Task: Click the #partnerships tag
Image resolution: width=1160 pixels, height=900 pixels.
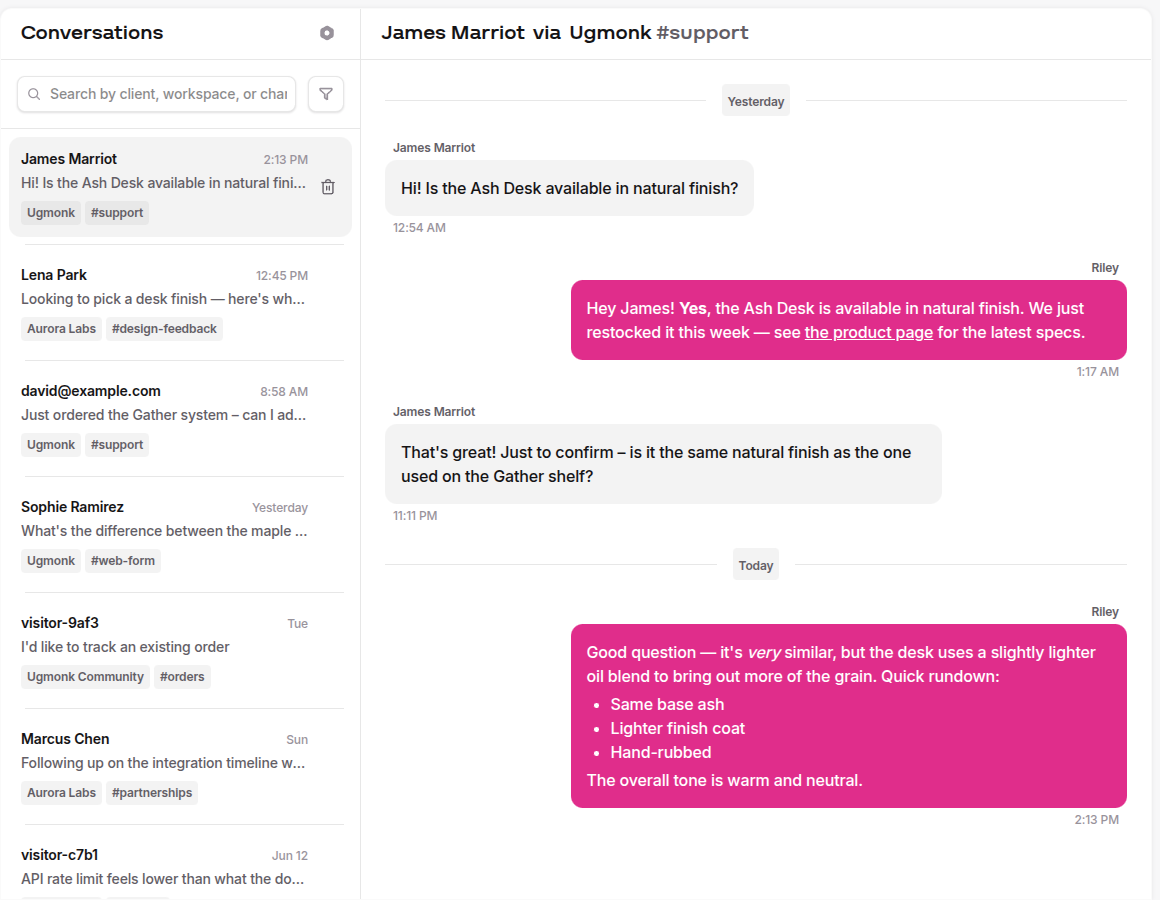Action: [x=152, y=794]
